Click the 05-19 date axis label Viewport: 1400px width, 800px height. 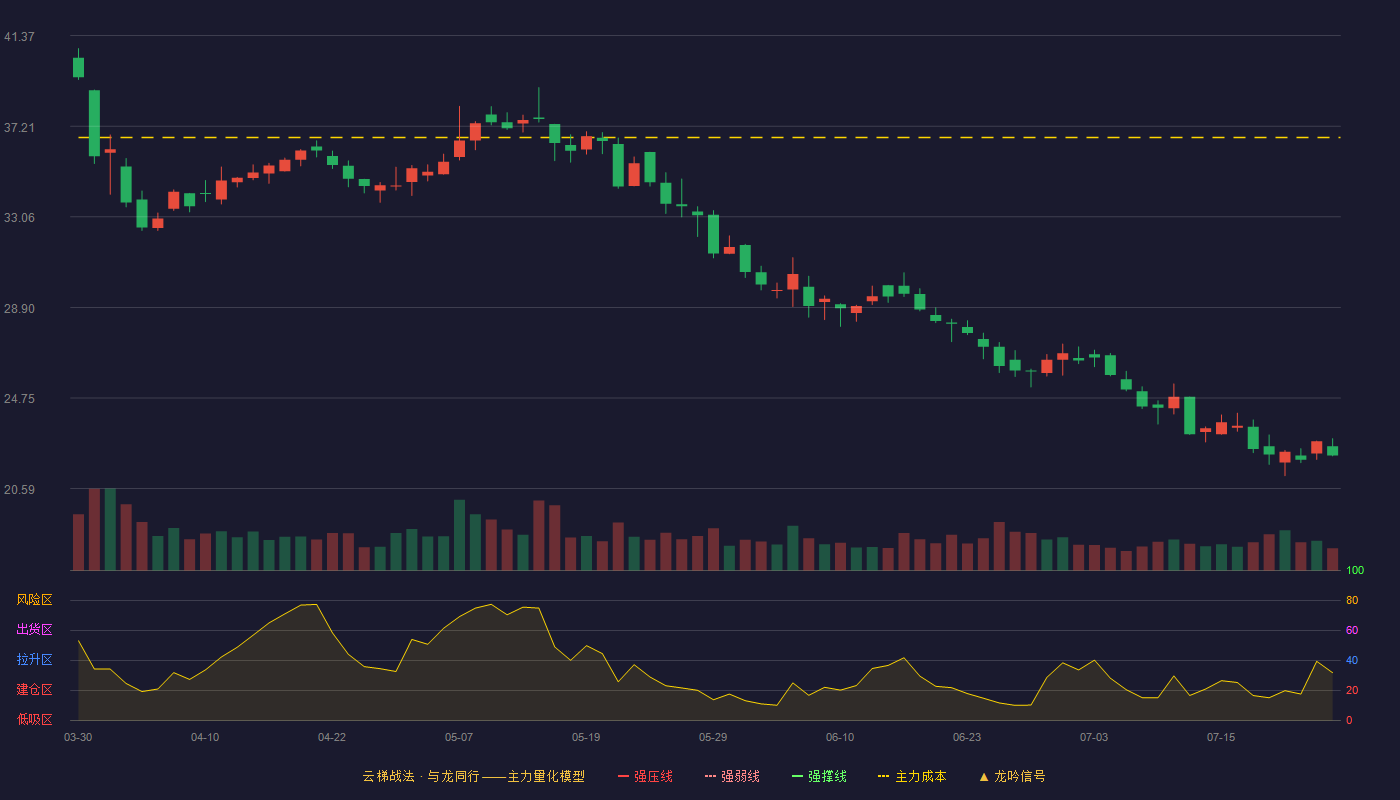click(586, 737)
